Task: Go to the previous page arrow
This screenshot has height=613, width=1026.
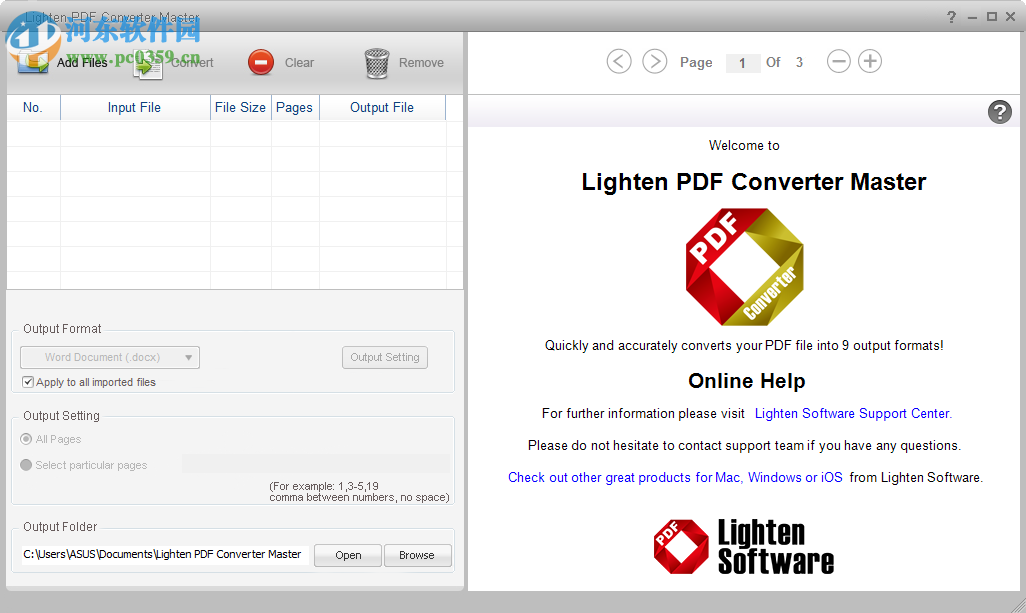Action: [619, 61]
